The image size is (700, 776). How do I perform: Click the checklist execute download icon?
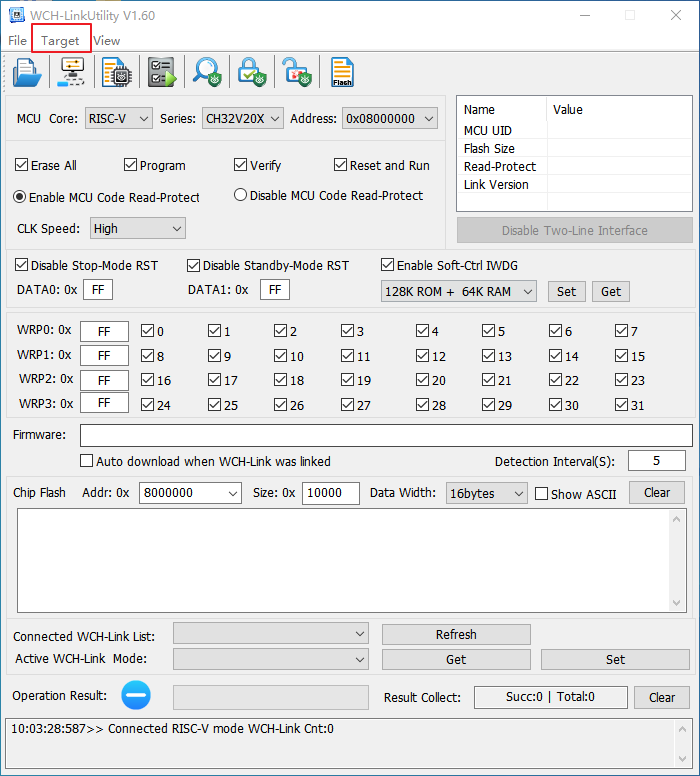[x=161, y=73]
